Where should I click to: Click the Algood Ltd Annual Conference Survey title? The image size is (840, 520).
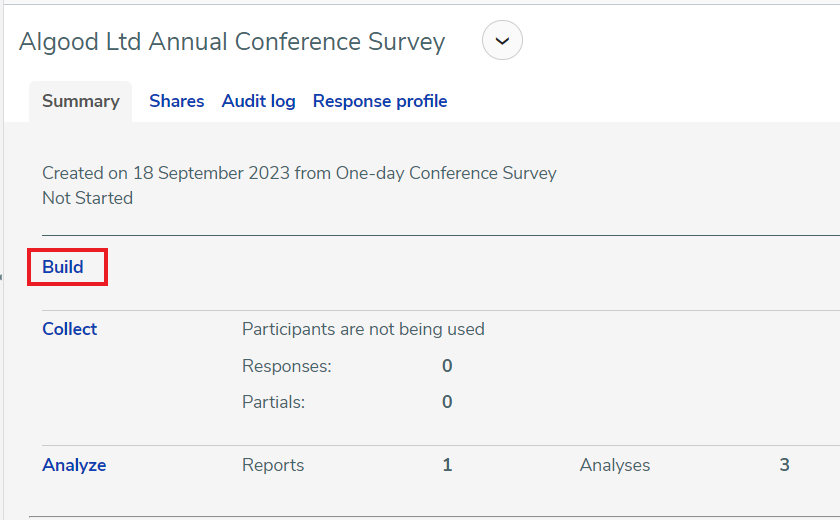232,42
